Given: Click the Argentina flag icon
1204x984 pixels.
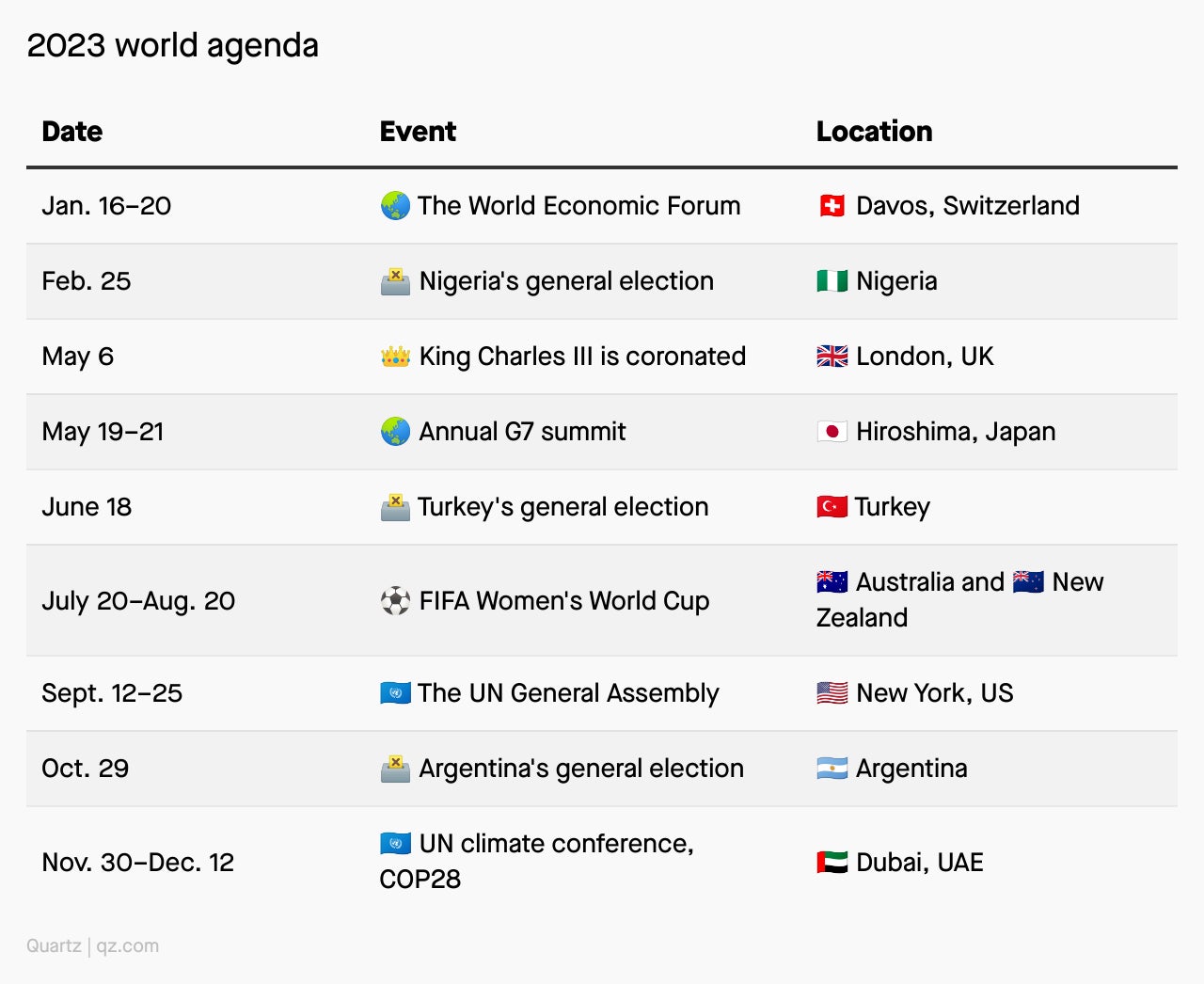Looking at the screenshot, I should pos(832,768).
